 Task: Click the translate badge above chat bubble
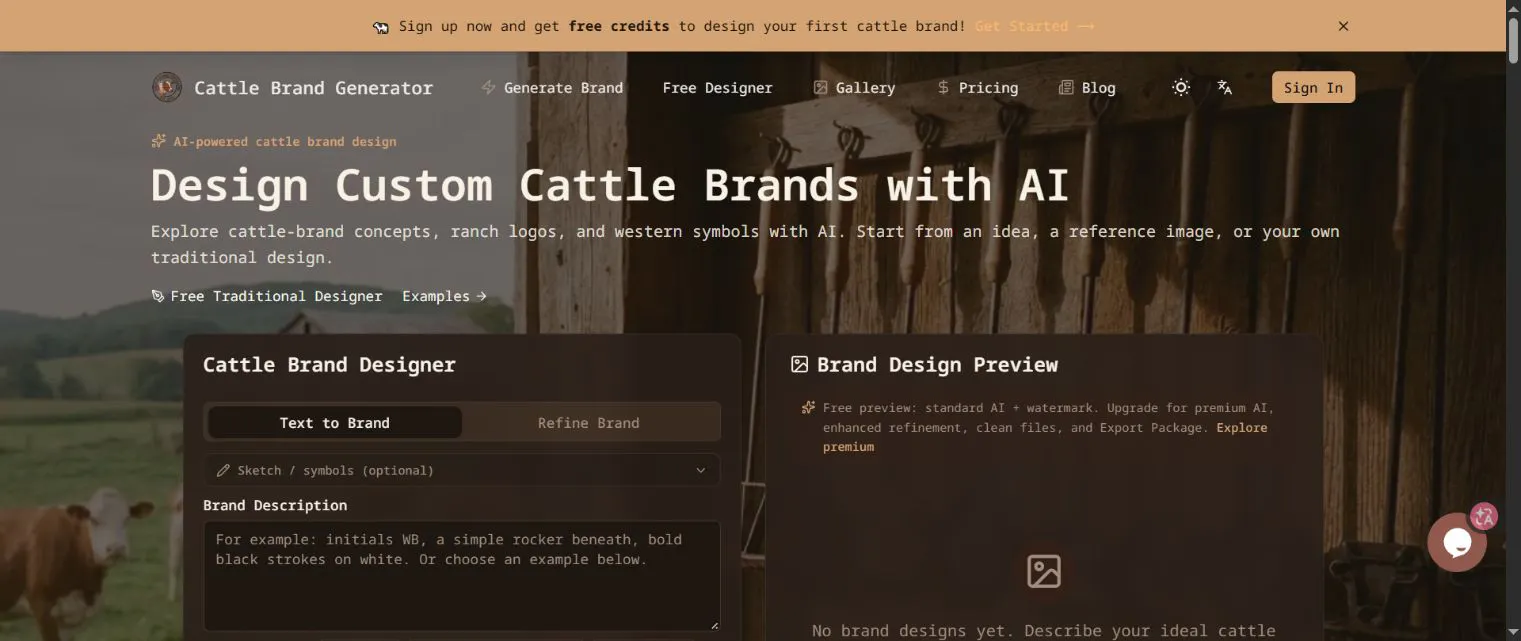[x=1484, y=516]
